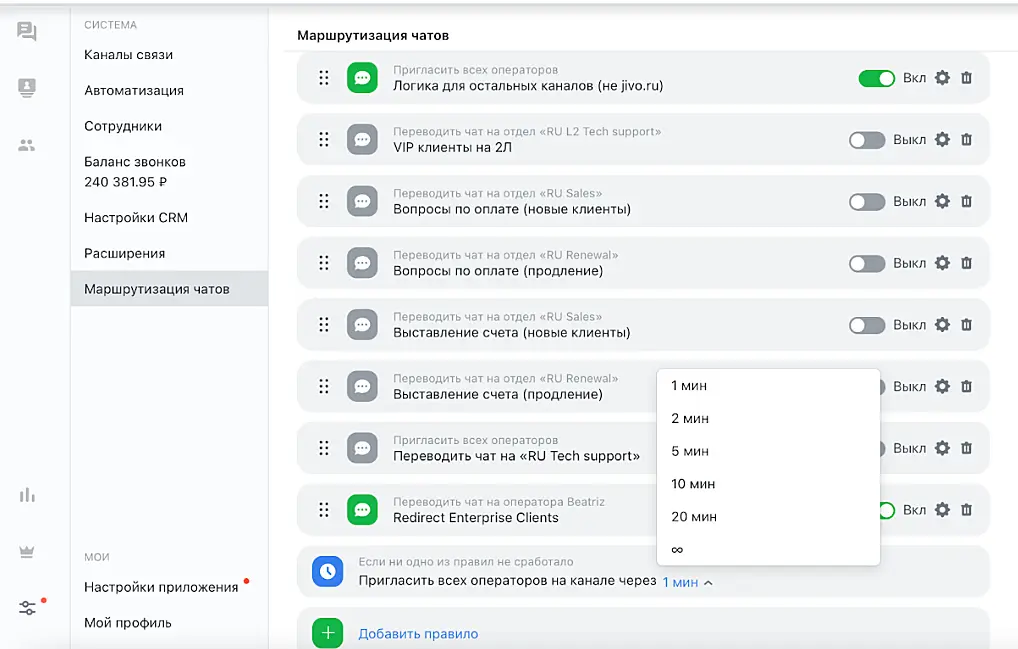Enable Выставление счета (новые клиенты) toggle

coord(866,325)
